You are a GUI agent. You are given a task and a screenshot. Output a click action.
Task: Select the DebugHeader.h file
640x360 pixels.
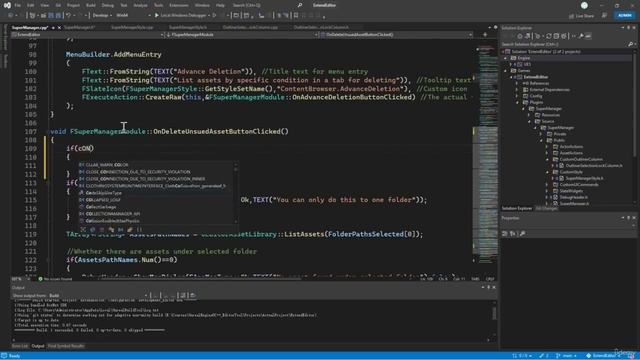click(x=573, y=197)
